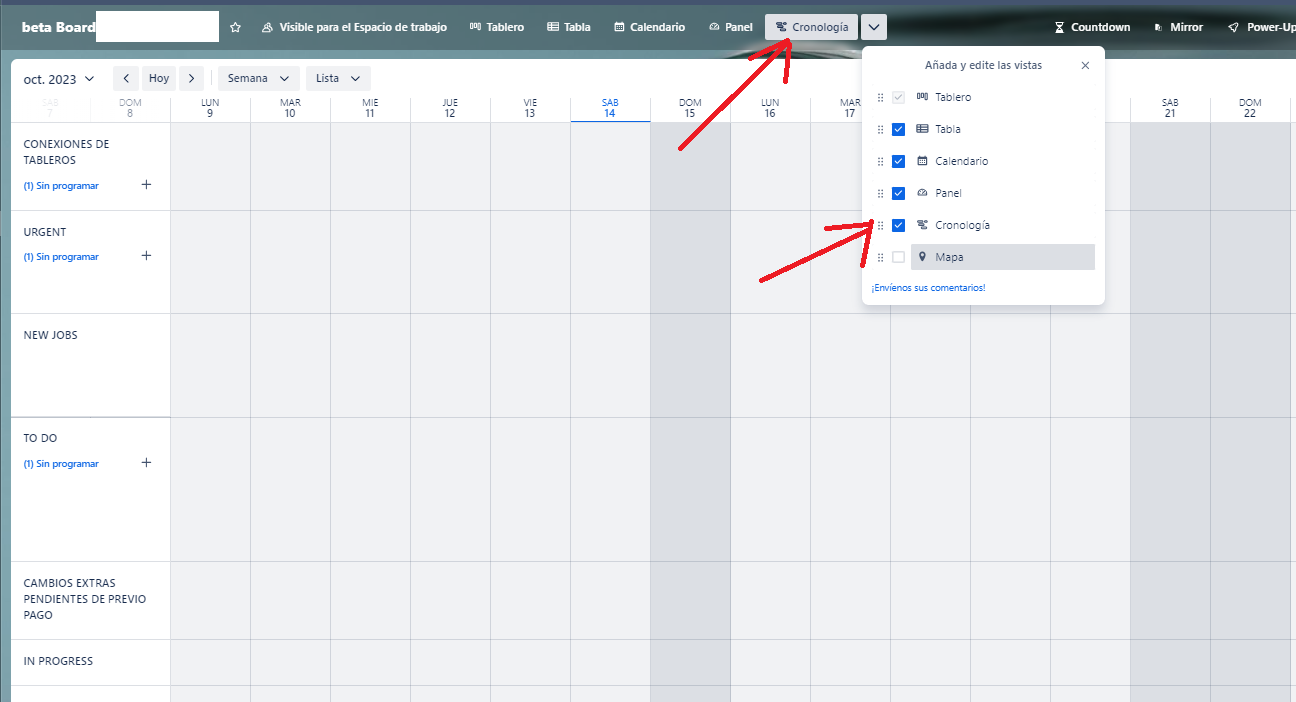1296x702 pixels.
Task: Enable the Mapa view checkbox
Action: tap(898, 257)
